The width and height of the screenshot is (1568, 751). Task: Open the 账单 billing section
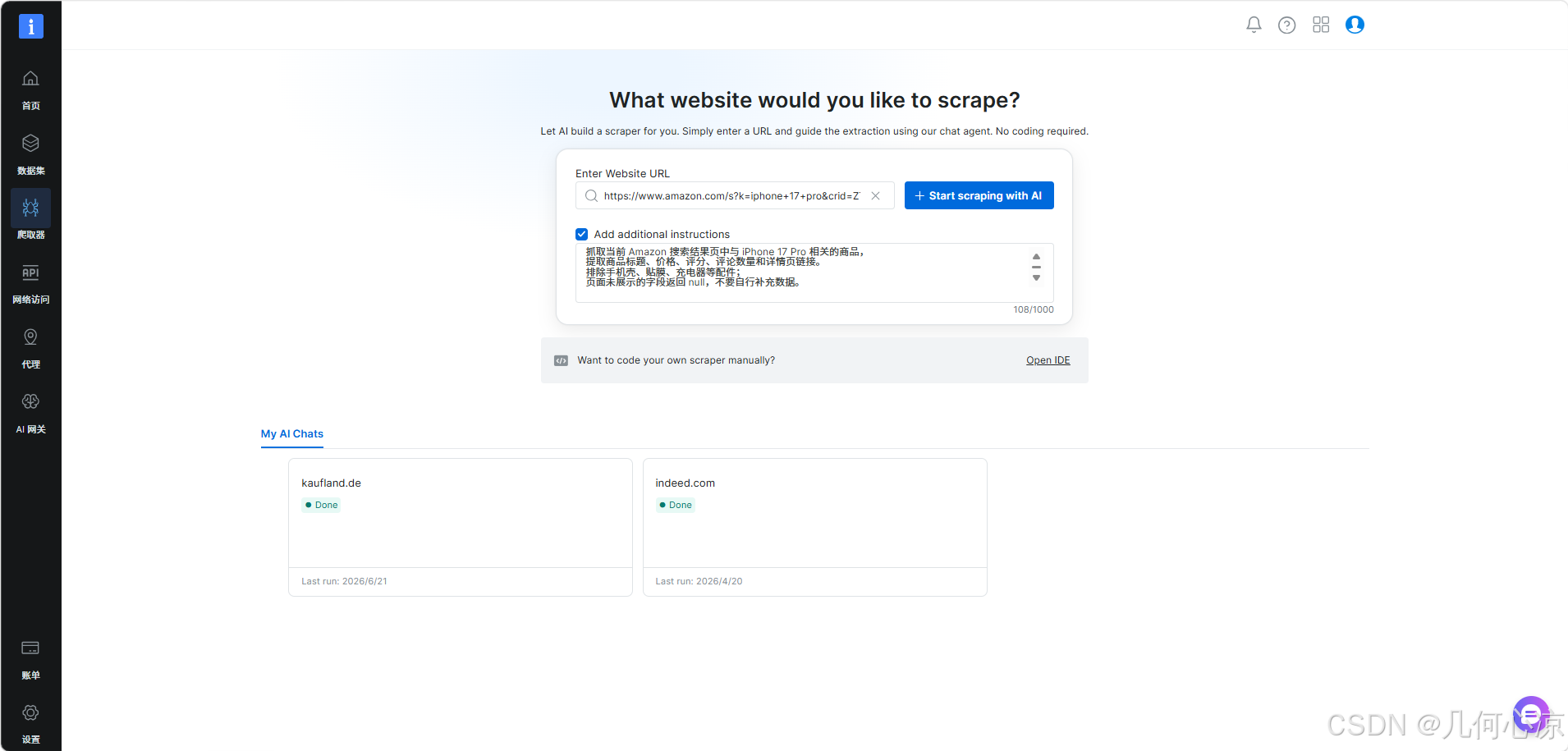pos(30,659)
